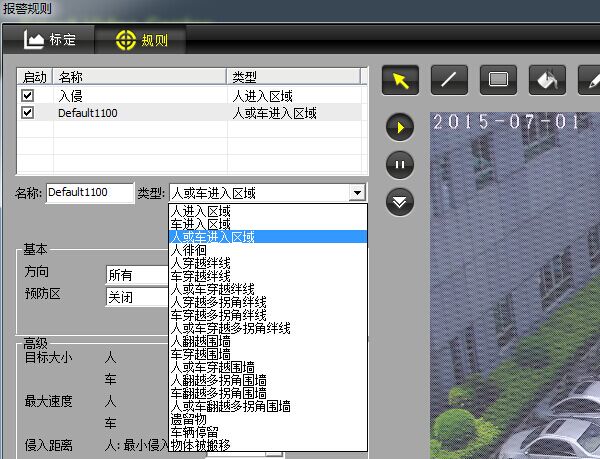Choose 车辆停留 from type list
Viewport: 600px width, 459px height.
(x=268, y=432)
